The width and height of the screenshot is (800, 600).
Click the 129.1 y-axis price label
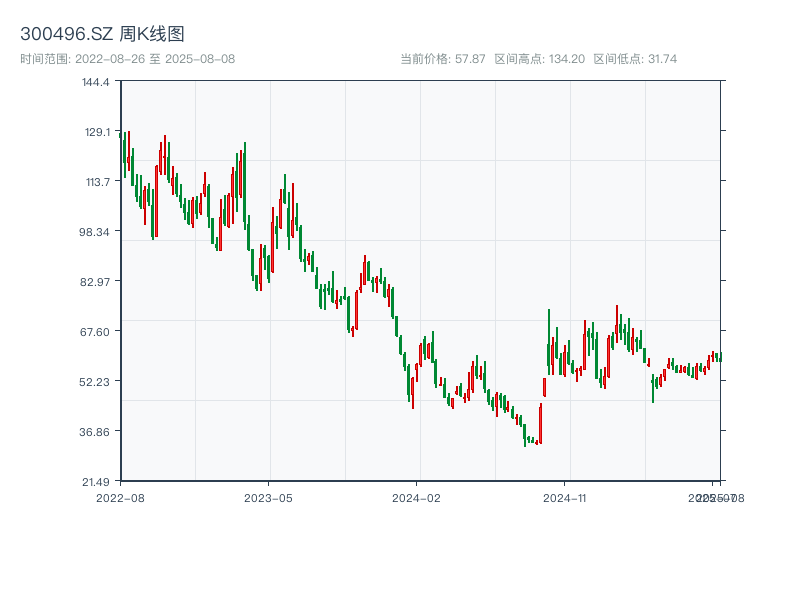tap(96, 131)
